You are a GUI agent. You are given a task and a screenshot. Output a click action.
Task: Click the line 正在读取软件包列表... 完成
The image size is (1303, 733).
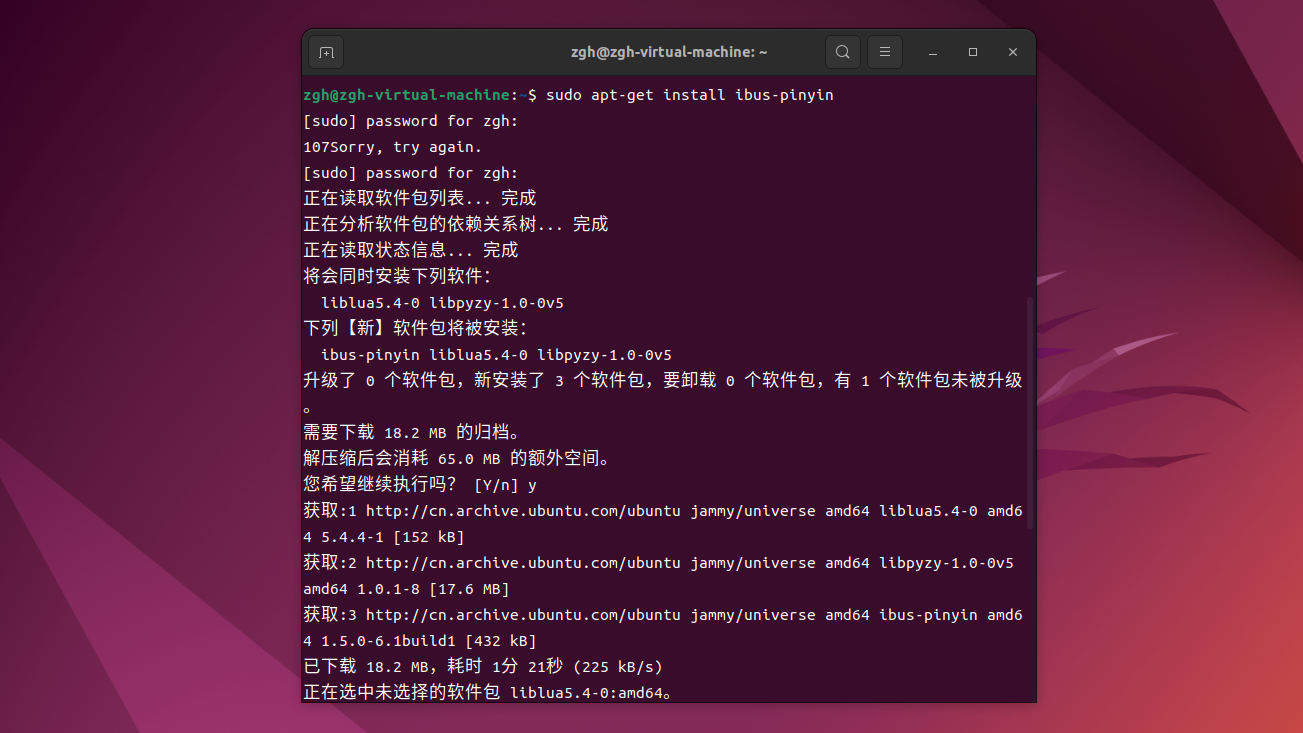coord(420,198)
